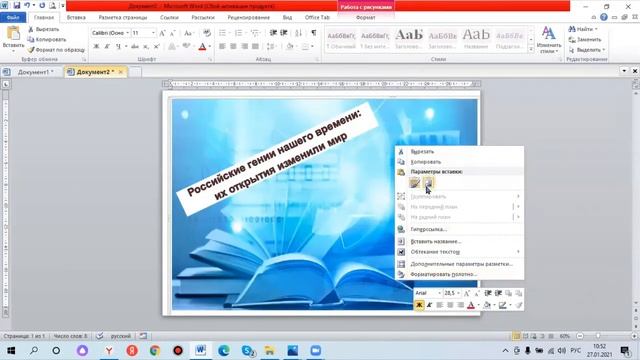Open the Arial font dropdown in the mini toolbar
This screenshot has height=360, width=640.
pyautogui.click(x=440, y=293)
